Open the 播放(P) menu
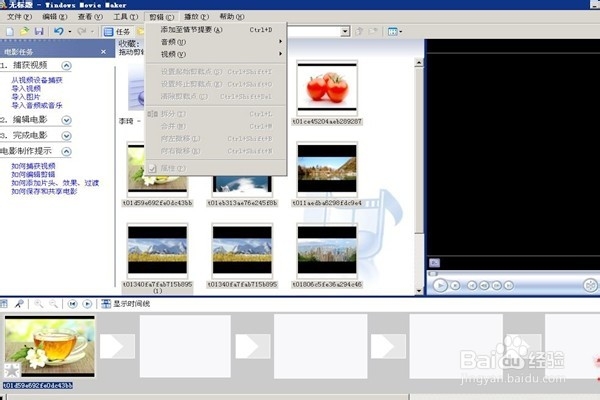Viewport: 600px width, 400px height. click(196, 17)
